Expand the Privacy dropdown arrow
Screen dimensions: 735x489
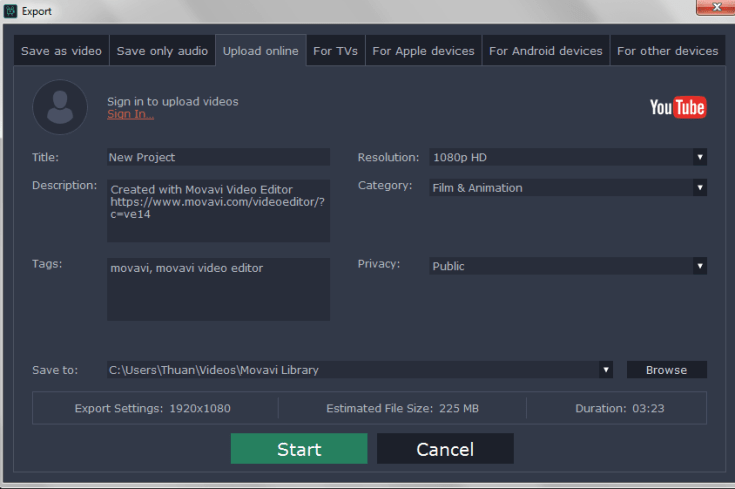click(x=700, y=266)
